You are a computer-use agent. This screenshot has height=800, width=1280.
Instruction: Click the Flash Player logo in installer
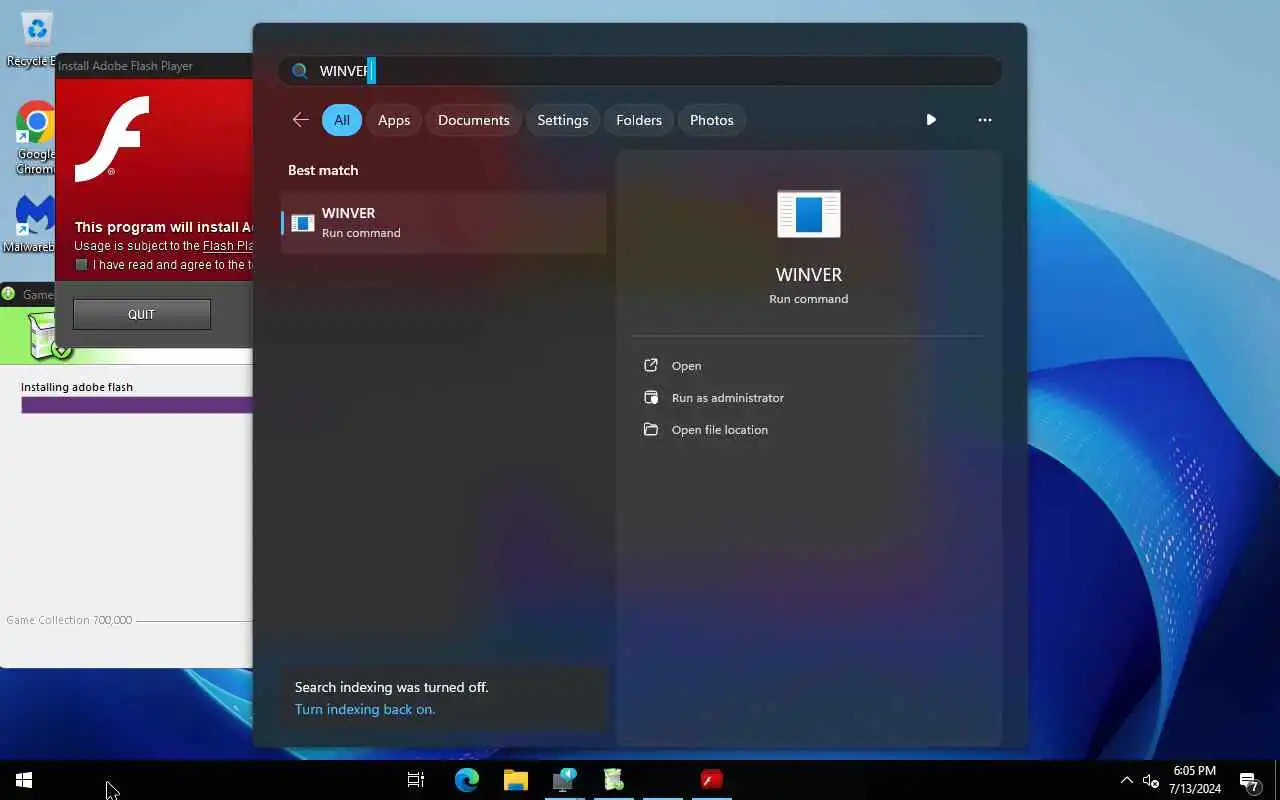pyautogui.click(x=112, y=139)
